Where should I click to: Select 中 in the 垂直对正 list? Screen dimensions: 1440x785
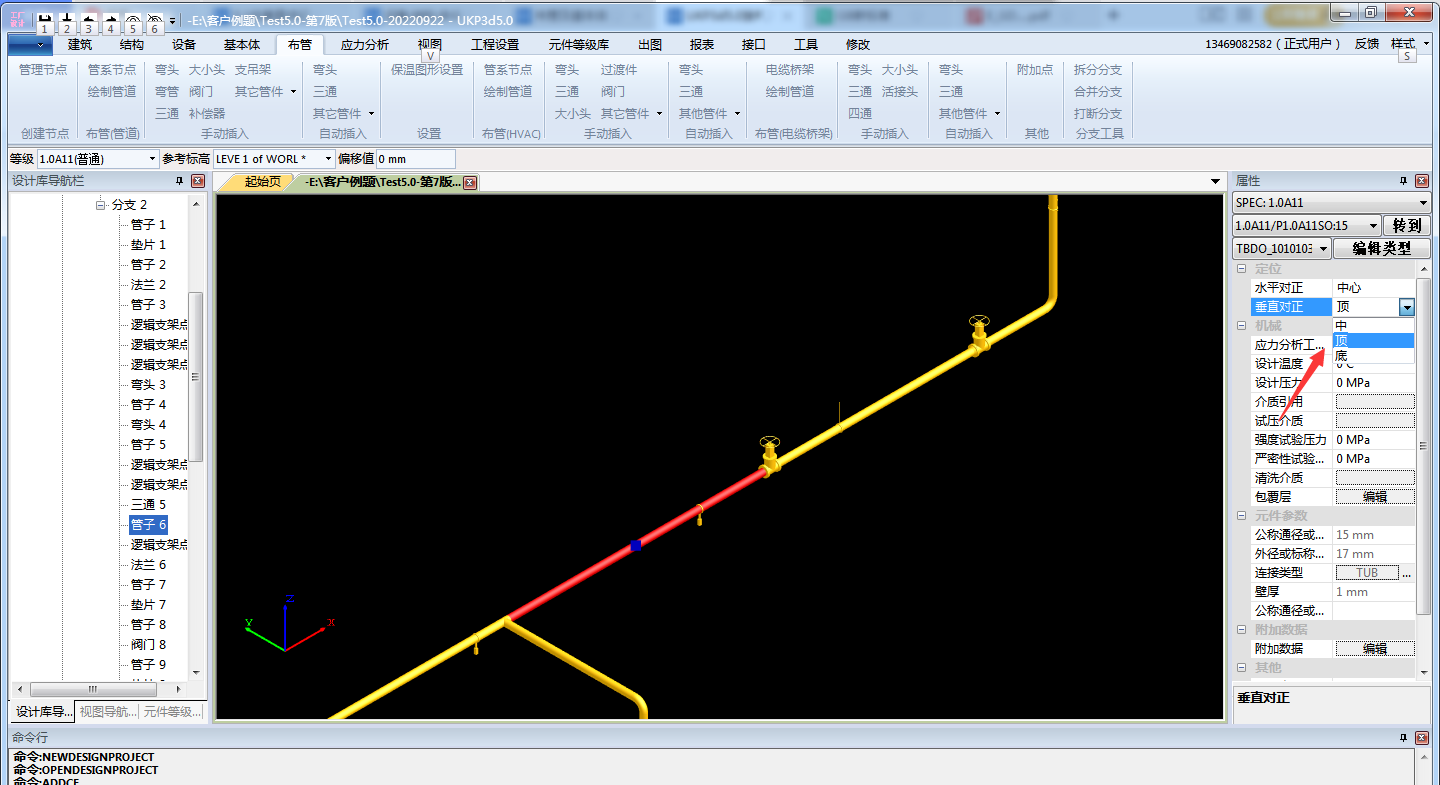[1373, 326]
